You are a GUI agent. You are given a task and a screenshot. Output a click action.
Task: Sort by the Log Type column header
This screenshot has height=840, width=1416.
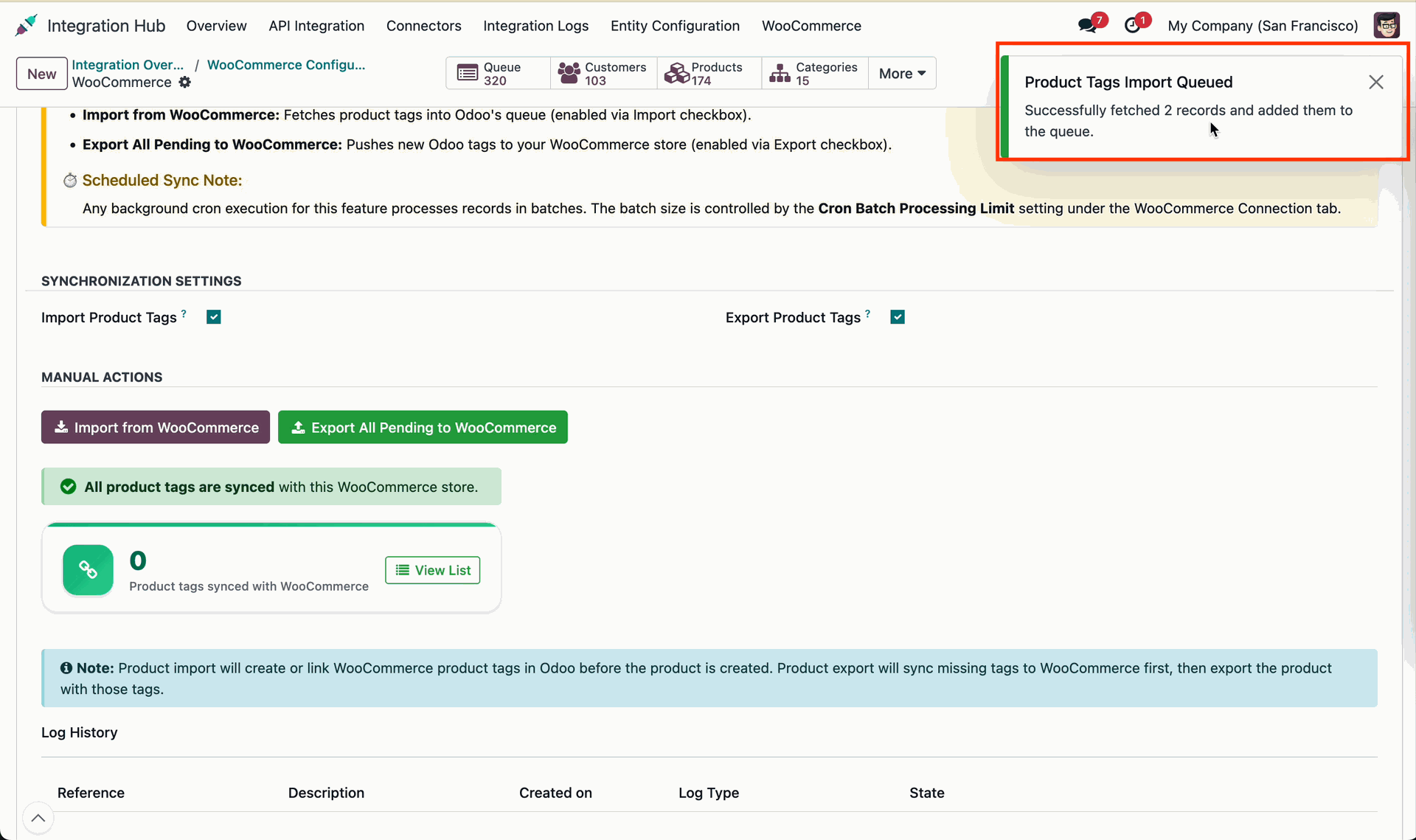(x=709, y=793)
